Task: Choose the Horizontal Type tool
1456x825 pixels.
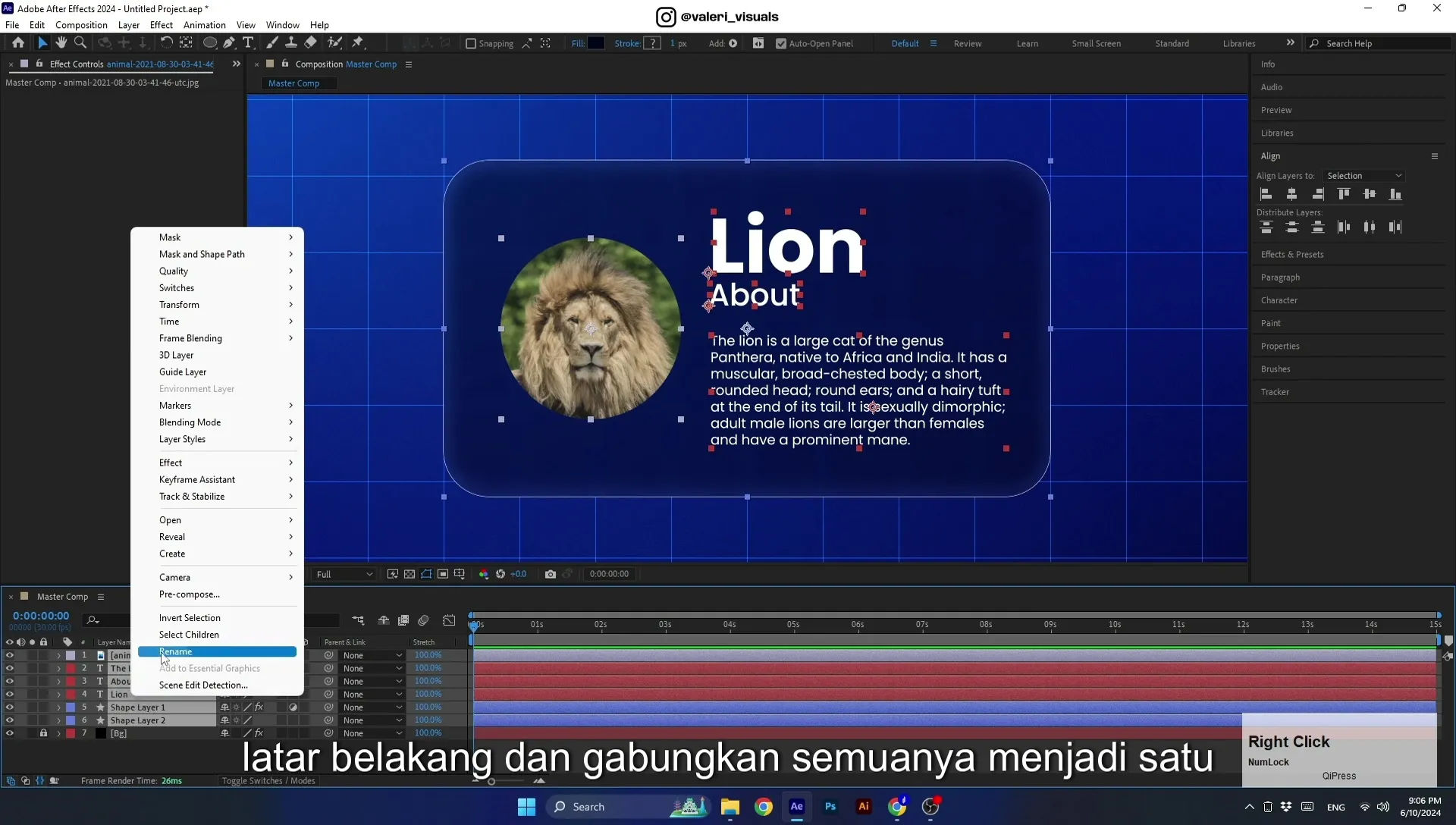Action: (x=248, y=43)
